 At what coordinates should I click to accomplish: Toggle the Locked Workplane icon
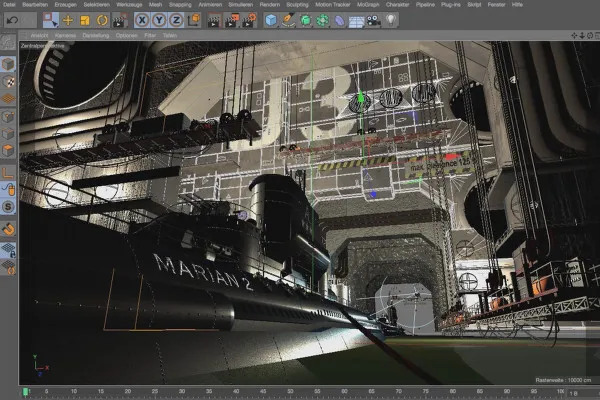(x=8, y=250)
